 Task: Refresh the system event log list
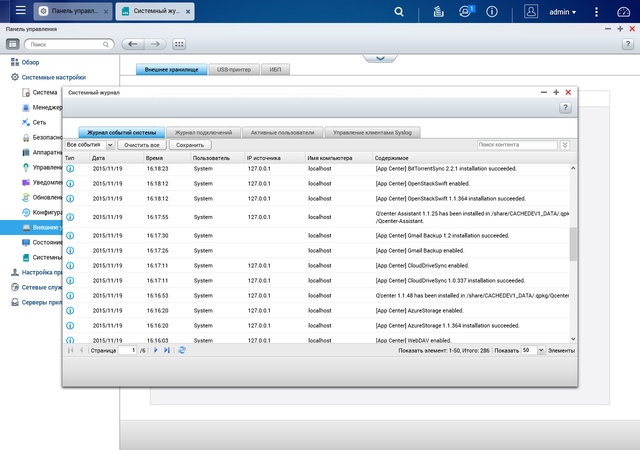(182, 351)
